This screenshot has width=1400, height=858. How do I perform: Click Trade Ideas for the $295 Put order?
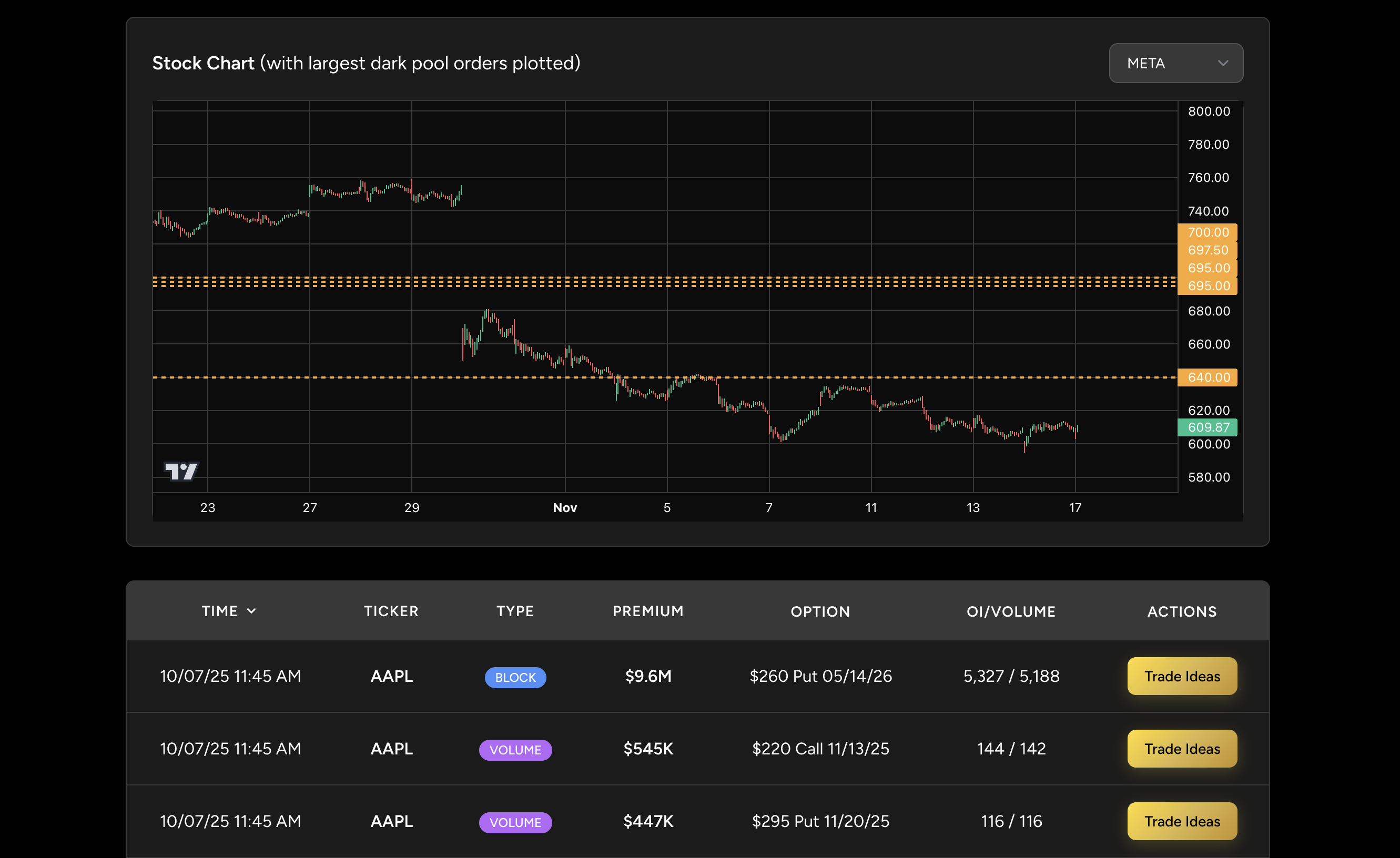(x=1182, y=821)
